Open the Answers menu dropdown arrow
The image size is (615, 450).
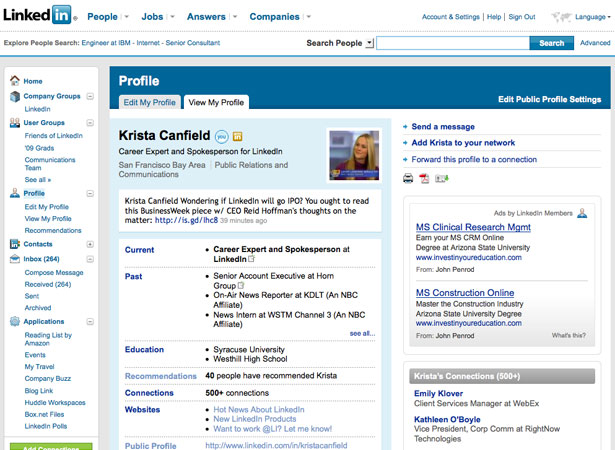(235, 17)
